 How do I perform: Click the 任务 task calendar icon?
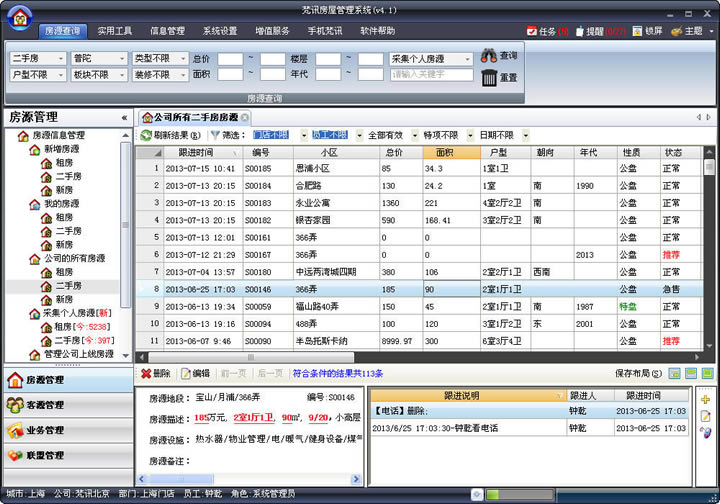531,31
